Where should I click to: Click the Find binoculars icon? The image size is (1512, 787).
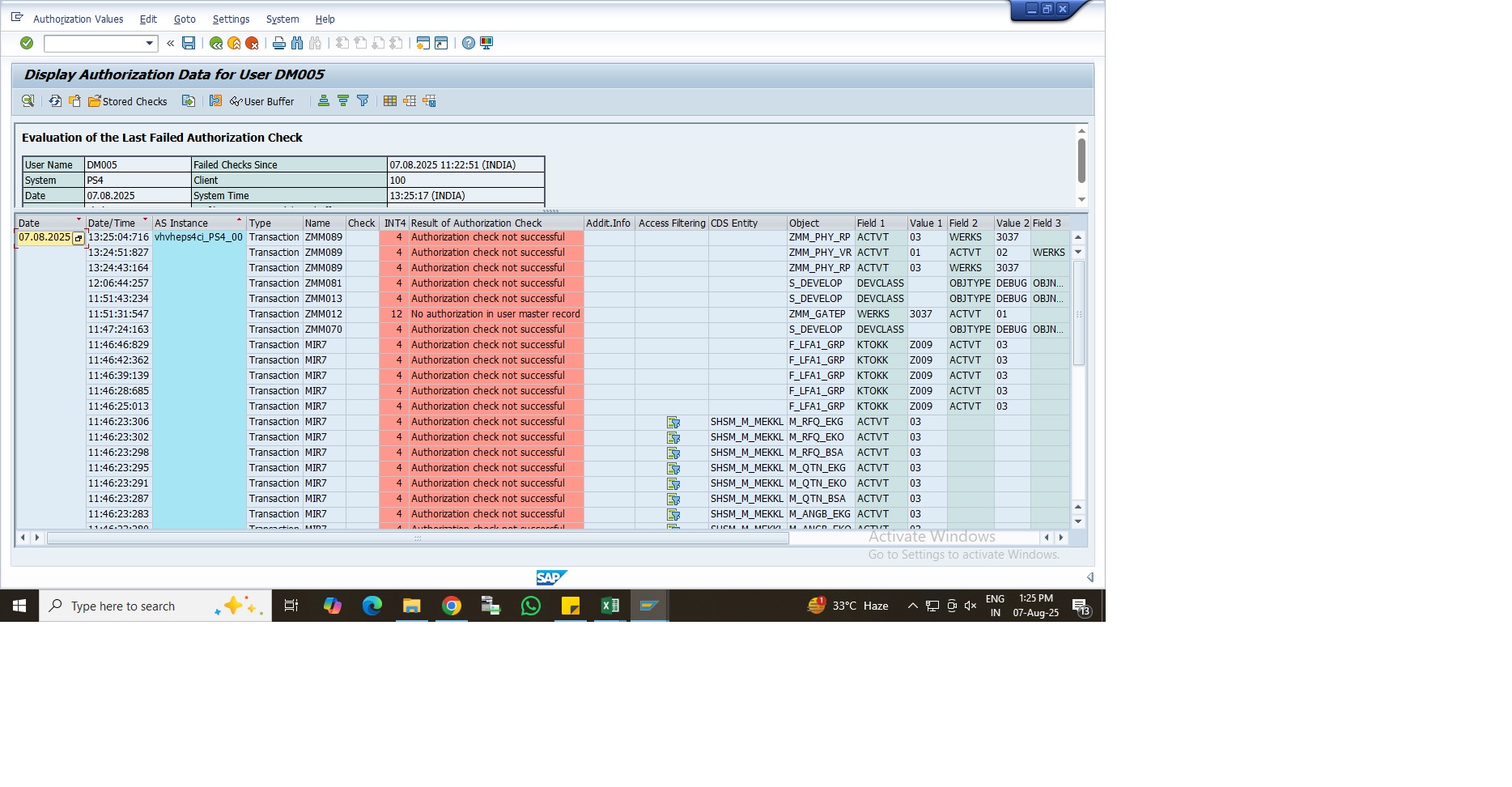pos(297,43)
